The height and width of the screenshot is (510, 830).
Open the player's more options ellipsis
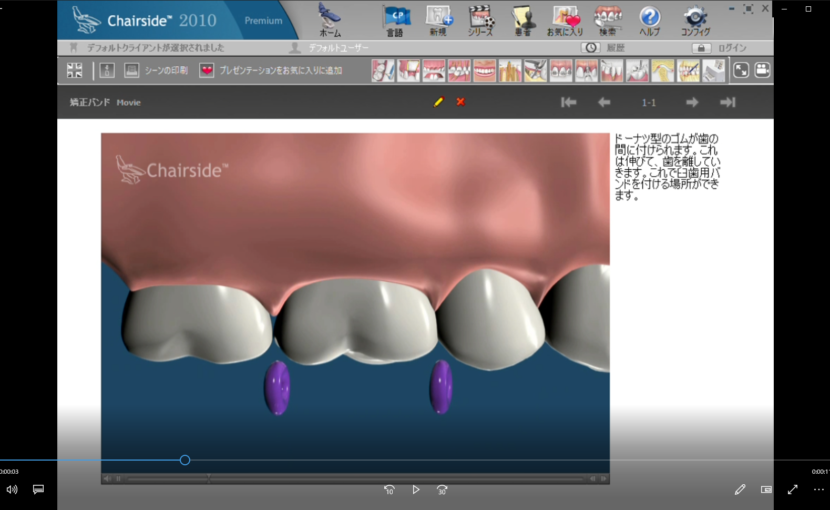[818, 489]
